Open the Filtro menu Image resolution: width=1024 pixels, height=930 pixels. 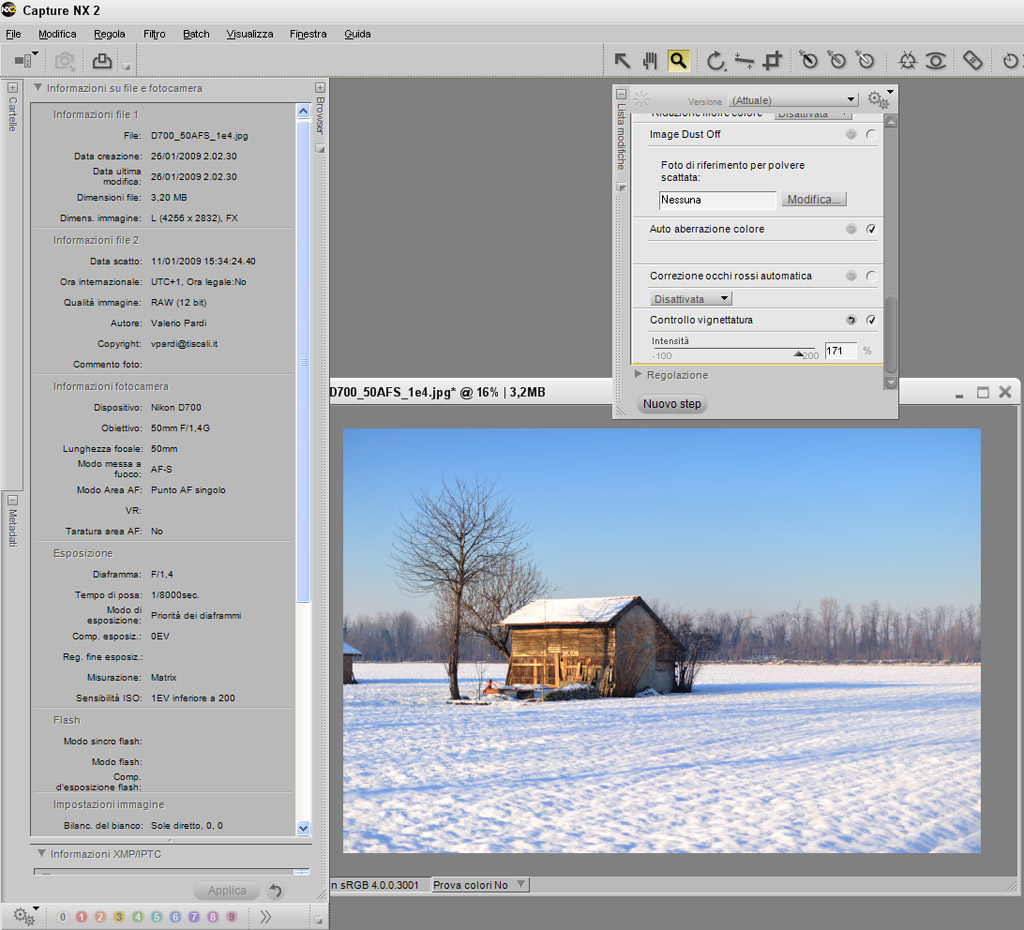coord(154,34)
